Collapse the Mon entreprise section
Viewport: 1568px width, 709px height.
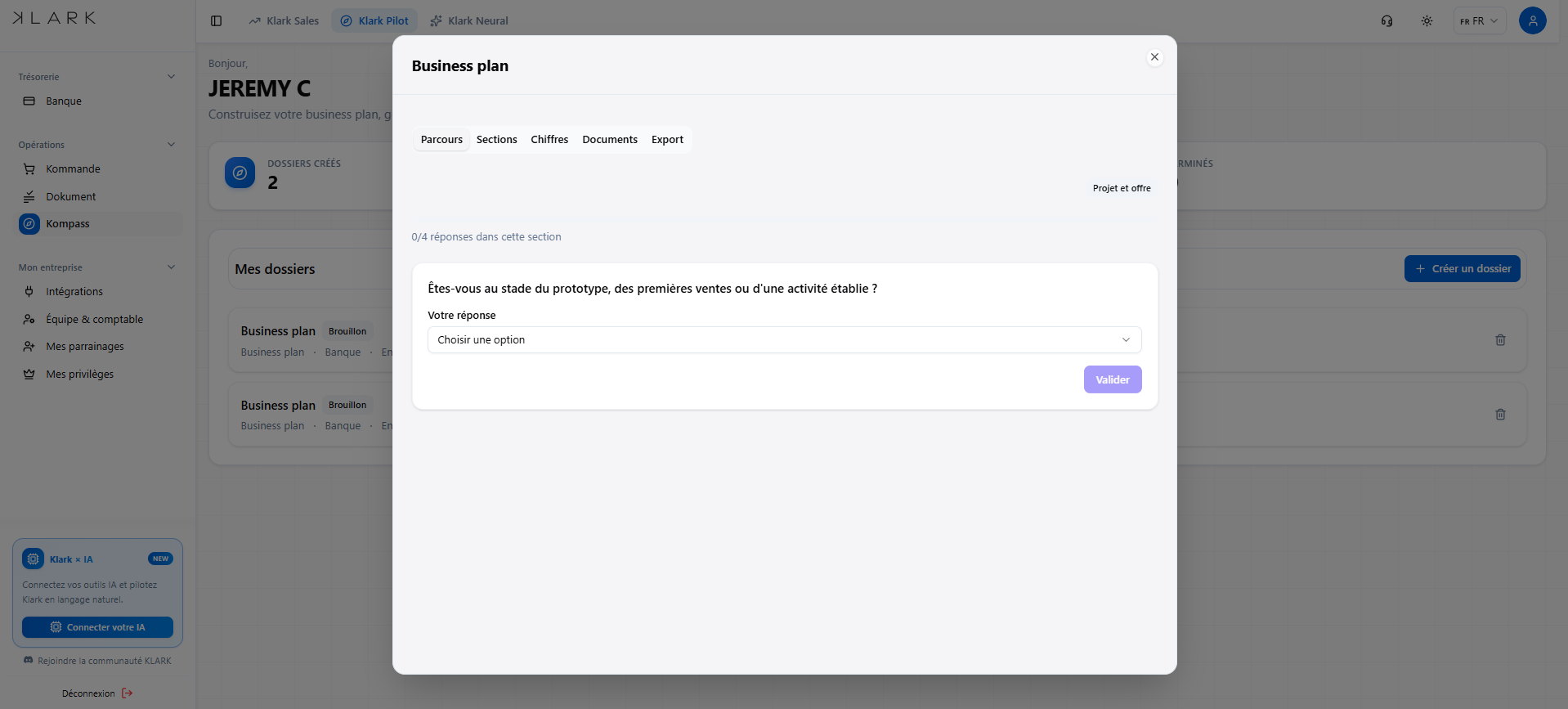[x=171, y=267]
